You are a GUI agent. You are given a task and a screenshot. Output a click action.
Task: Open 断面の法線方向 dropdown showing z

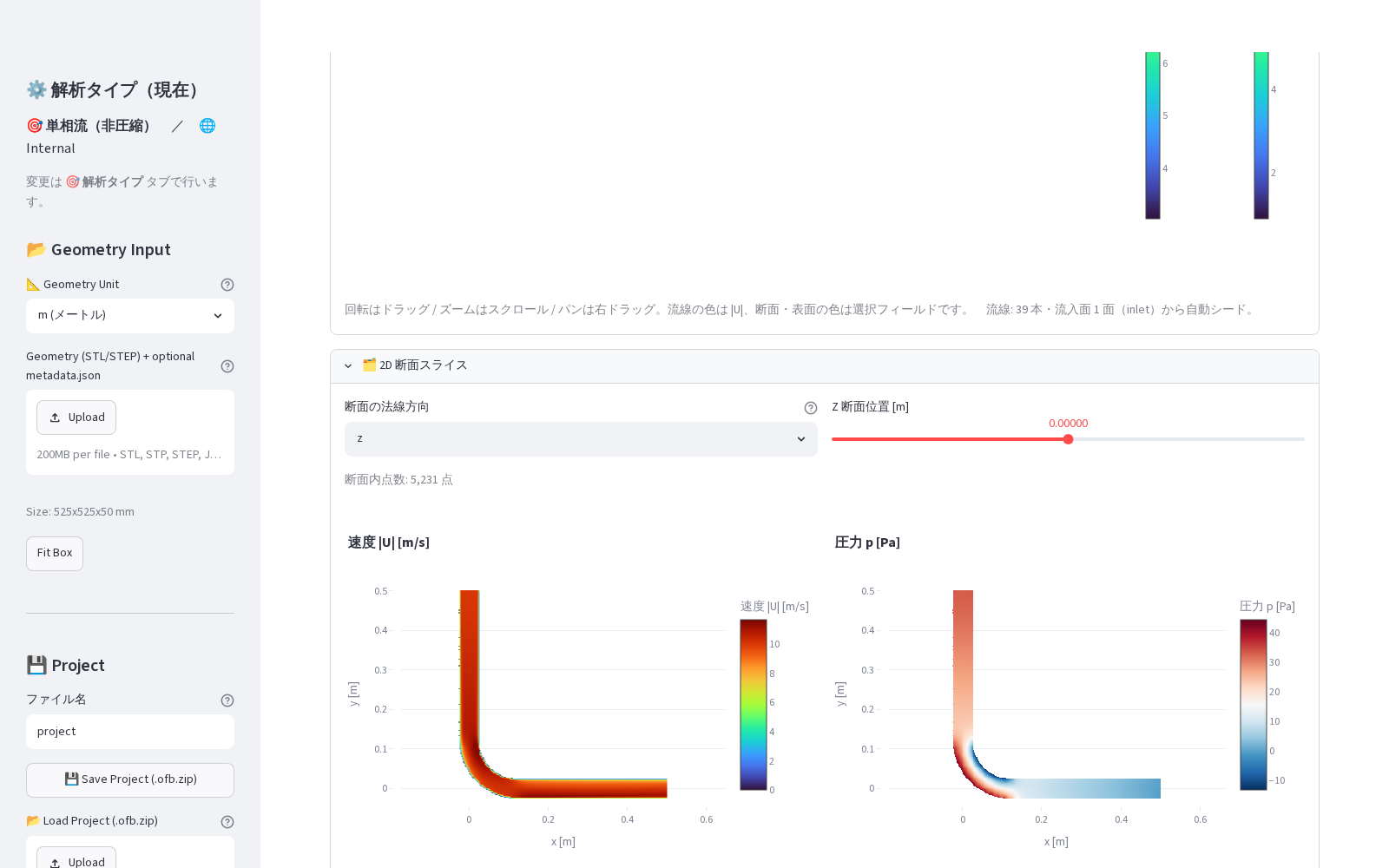tap(581, 439)
